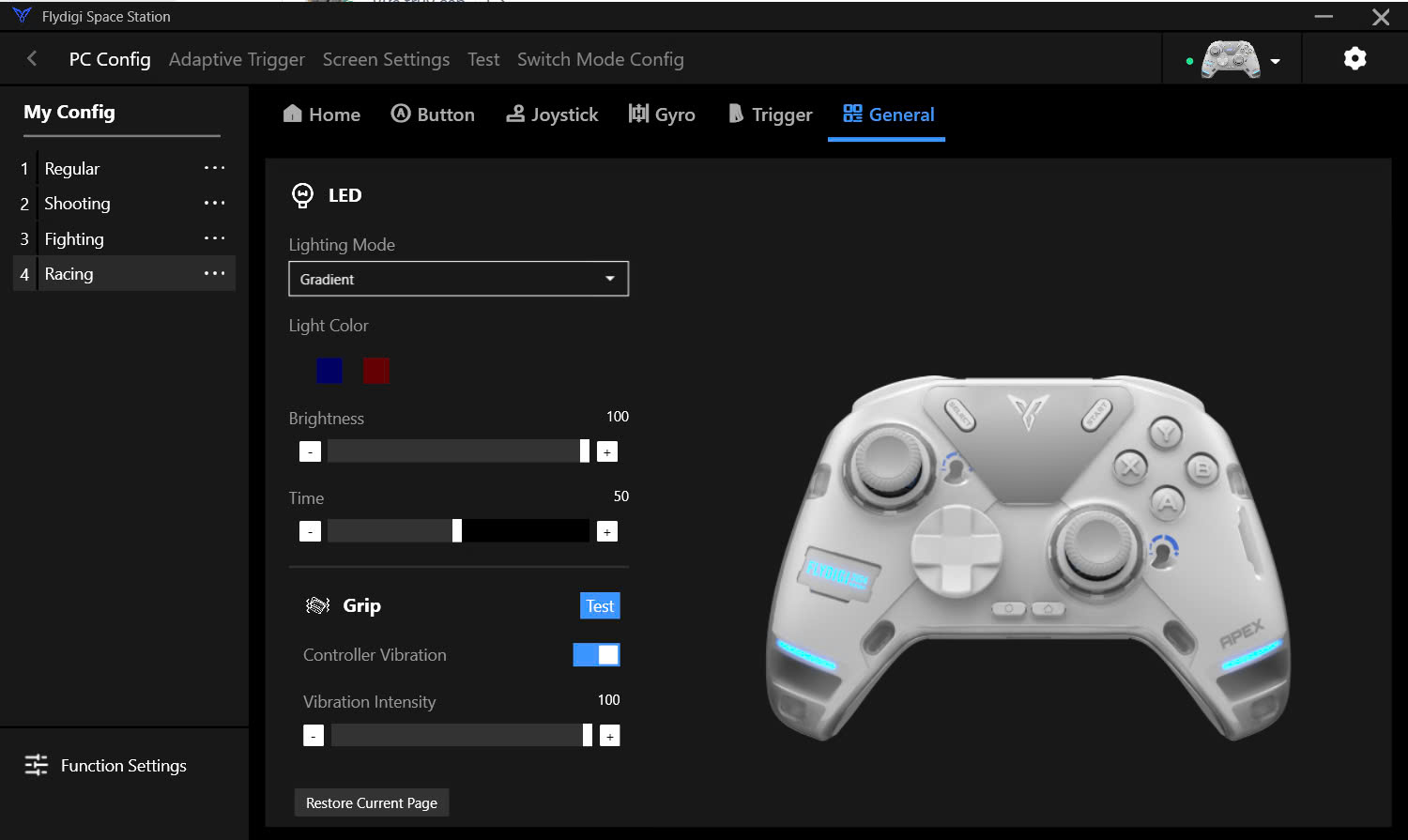The height and width of the screenshot is (840, 1408).
Task: Increase Brightness with plus button
Action: 607,451
